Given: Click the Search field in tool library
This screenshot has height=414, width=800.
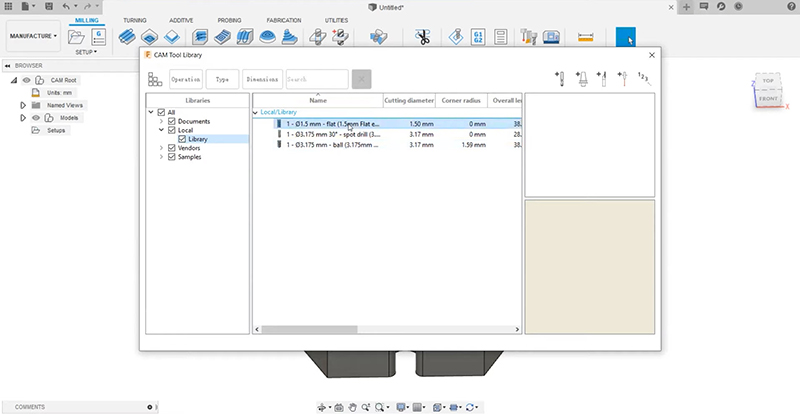Looking at the screenshot, I should point(316,79).
